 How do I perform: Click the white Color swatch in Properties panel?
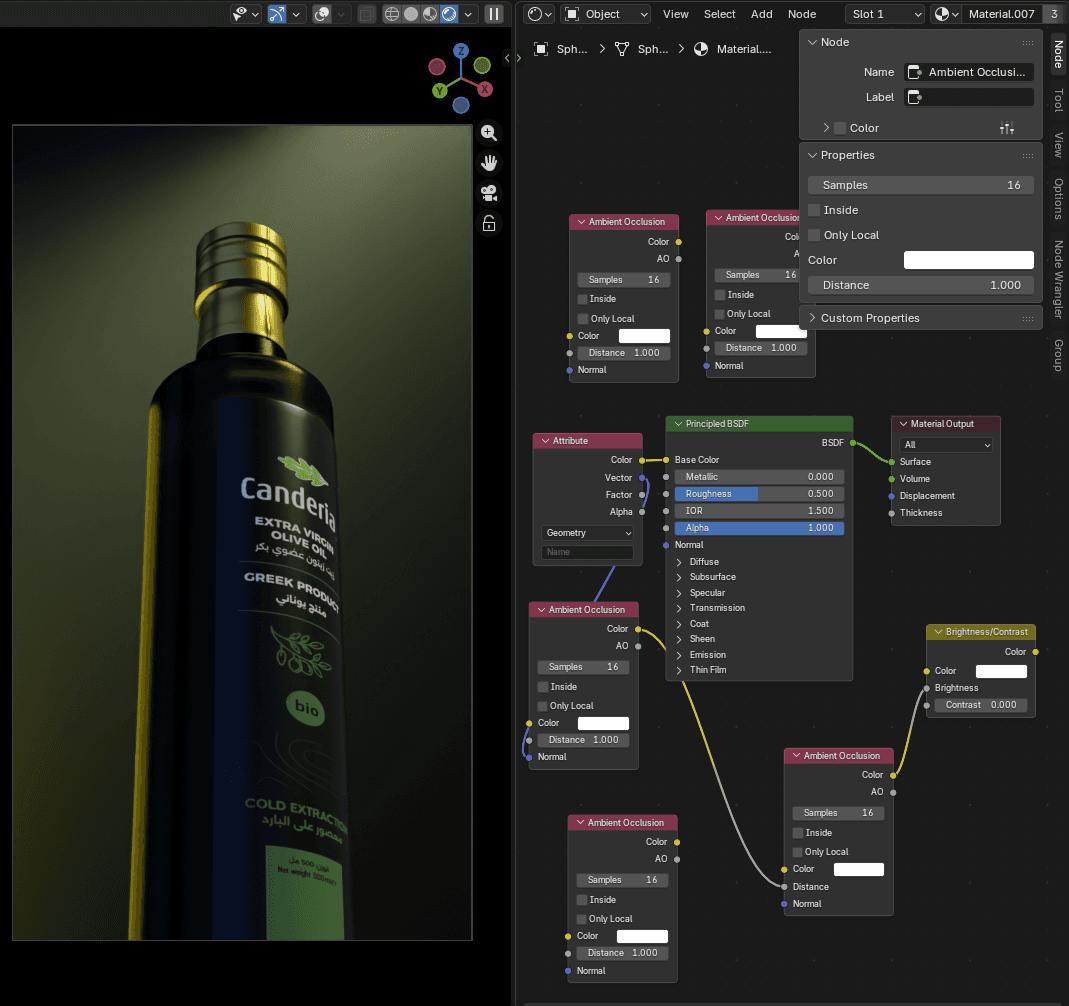point(968,260)
